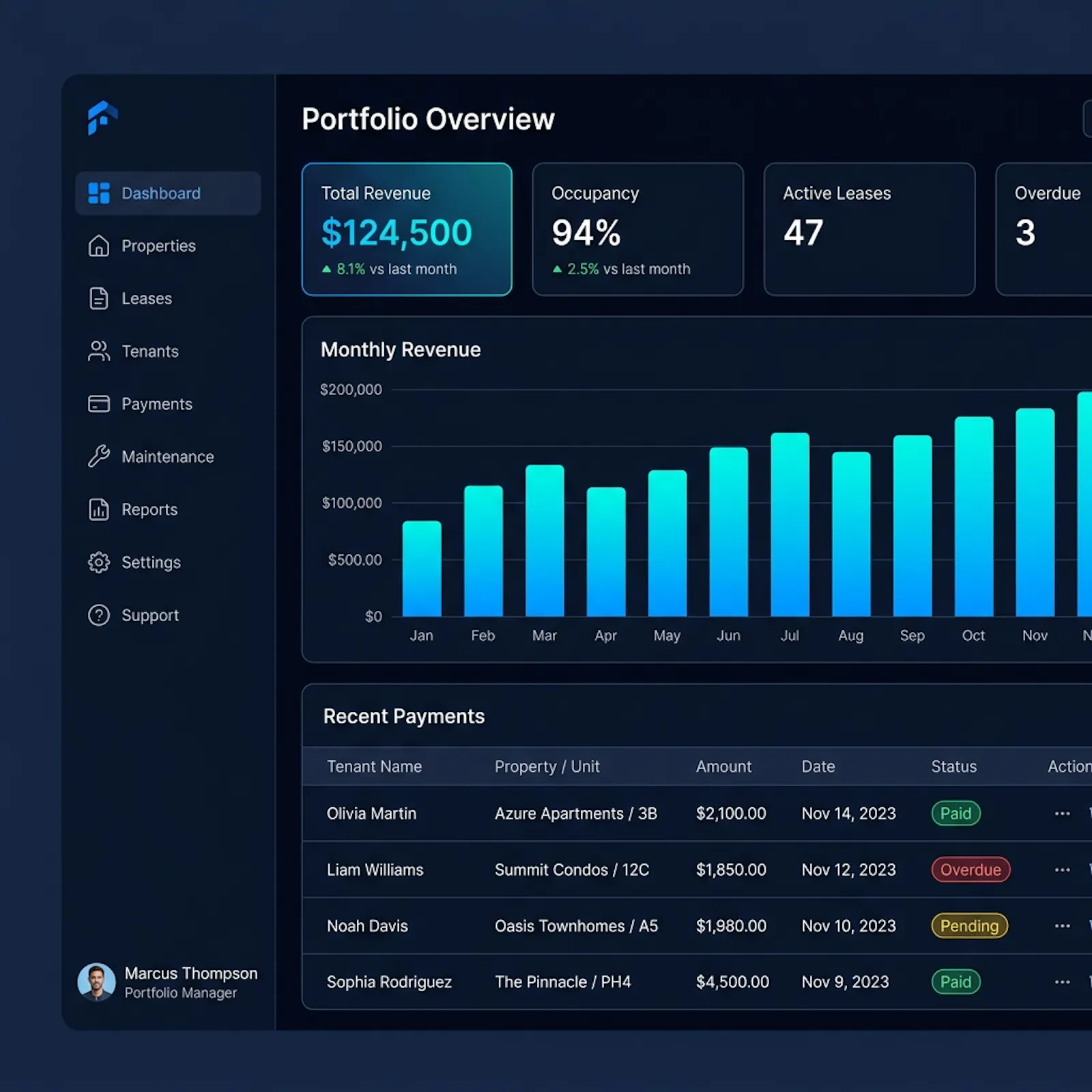Click the Monthly Revenue heading
Viewport: 1092px width, 1092px height.
pos(401,349)
